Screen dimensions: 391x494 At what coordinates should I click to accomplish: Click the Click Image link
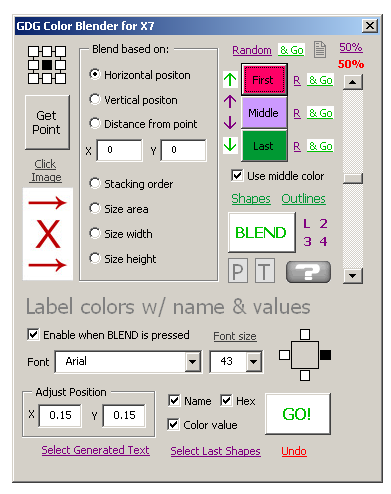46,170
